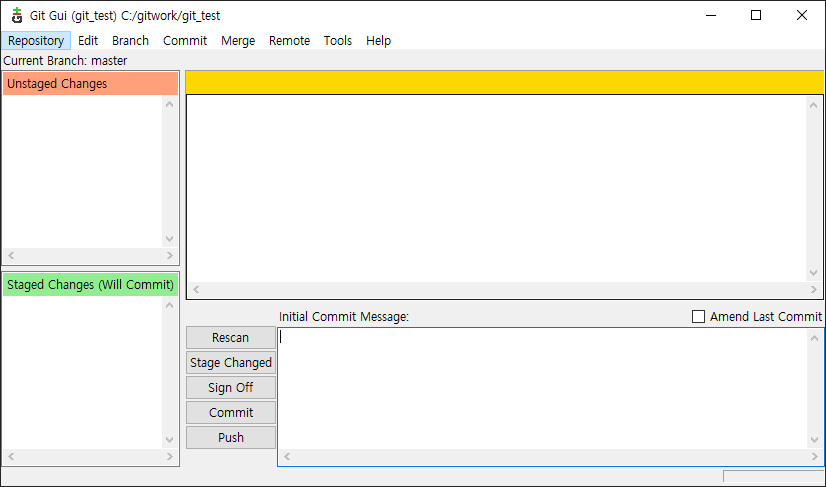826x487 pixels.
Task: Open the Merge menu
Action: pyautogui.click(x=238, y=41)
